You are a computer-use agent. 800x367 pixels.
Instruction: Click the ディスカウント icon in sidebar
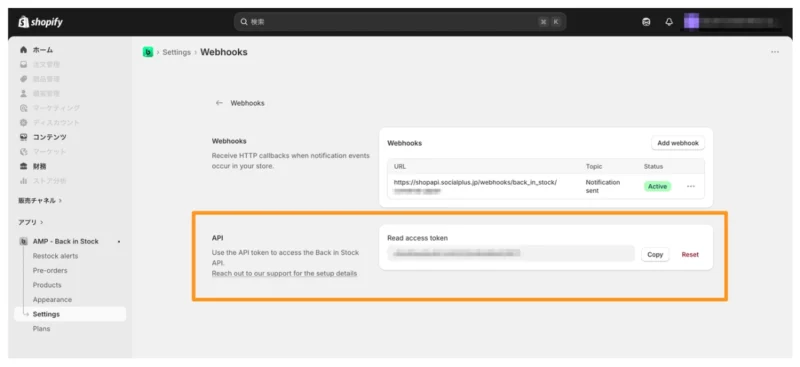(x=23, y=123)
